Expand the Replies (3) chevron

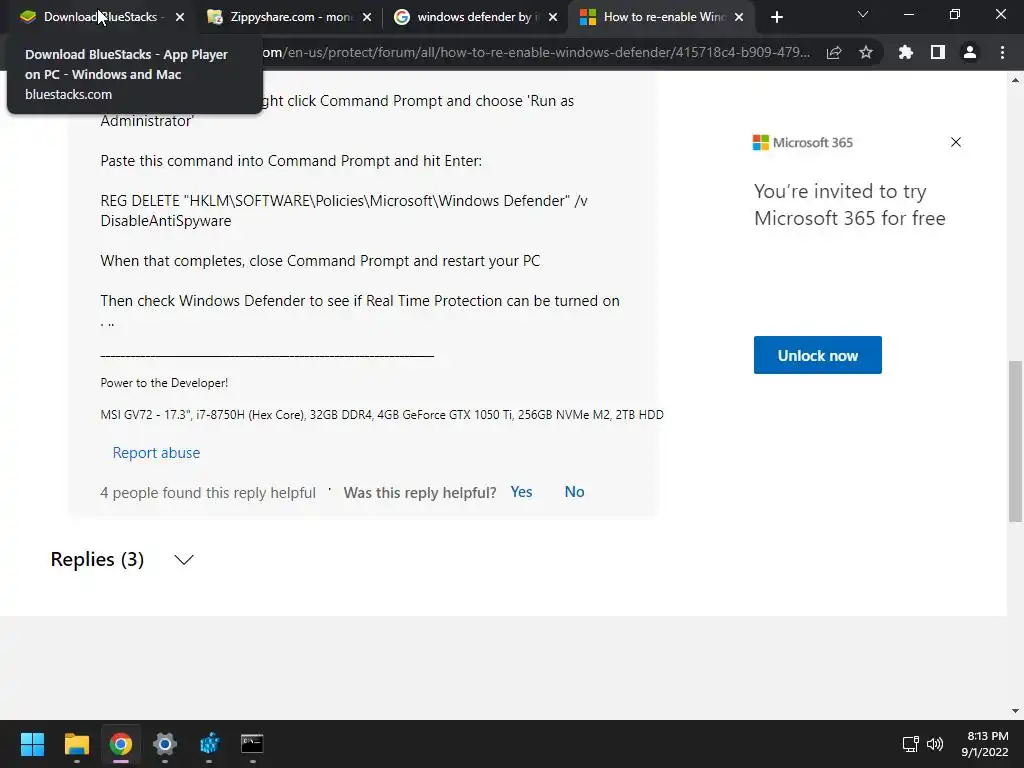coord(184,560)
